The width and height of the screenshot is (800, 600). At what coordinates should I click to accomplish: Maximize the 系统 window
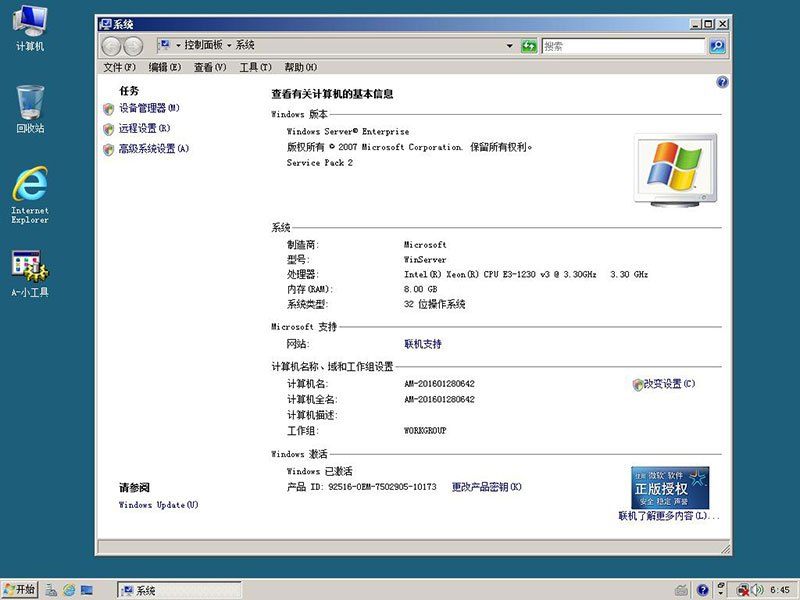(708, 24)
